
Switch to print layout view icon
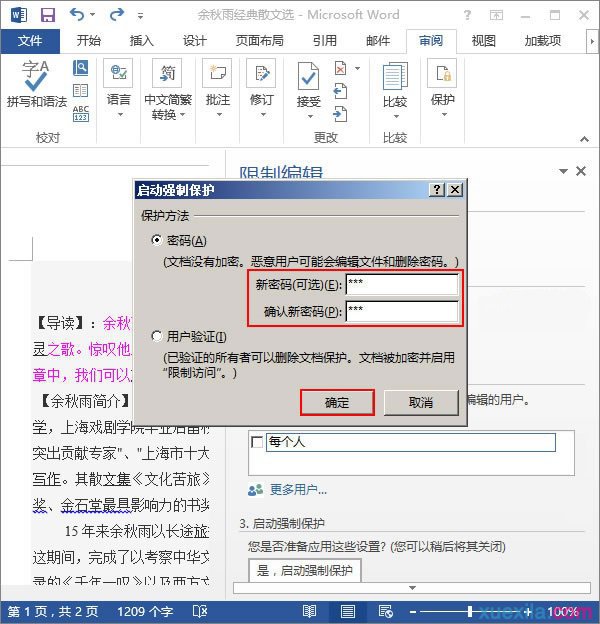tap(348, 611)
